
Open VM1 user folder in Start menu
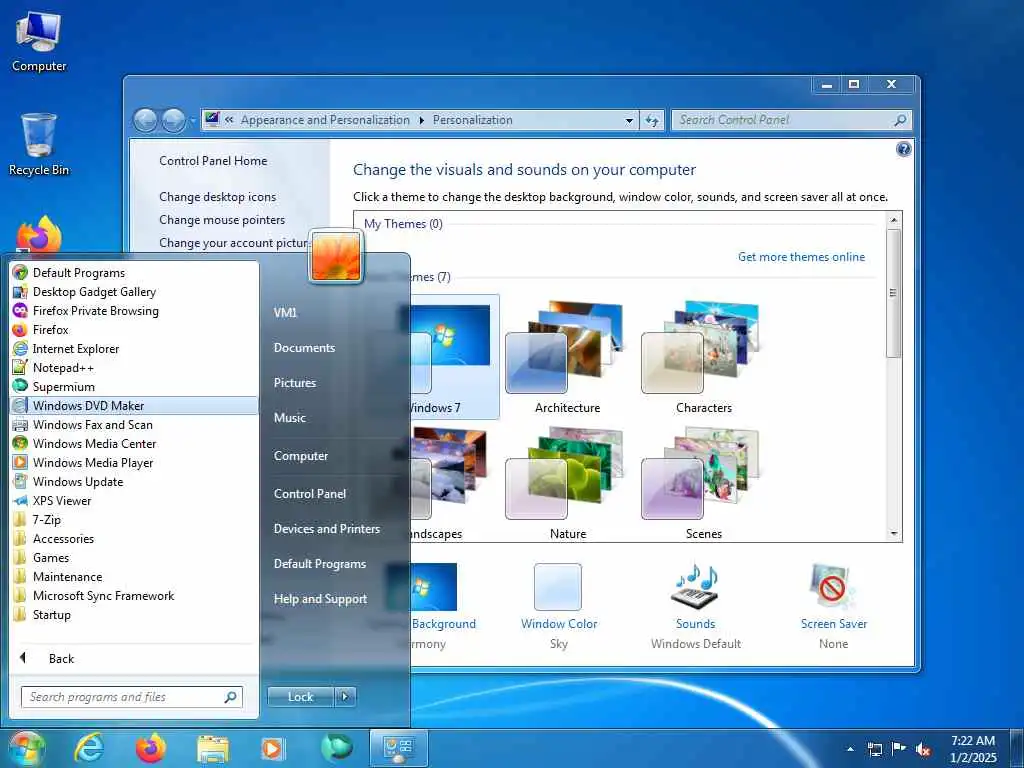285,312
